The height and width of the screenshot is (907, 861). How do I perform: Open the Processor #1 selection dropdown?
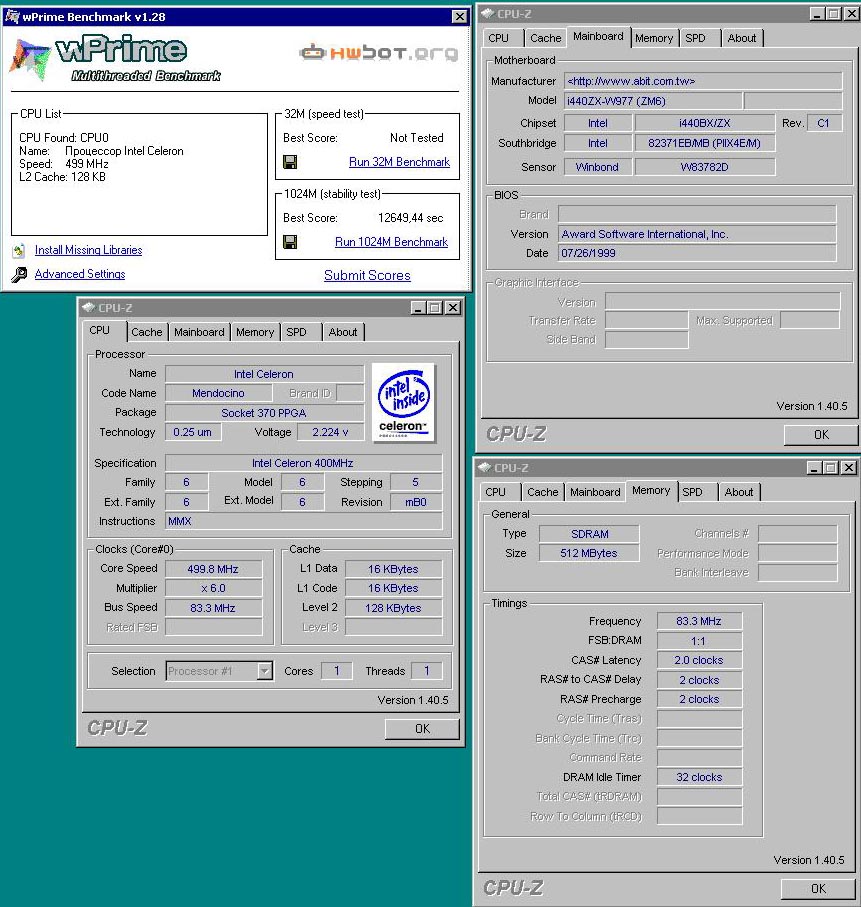(265, 671)
